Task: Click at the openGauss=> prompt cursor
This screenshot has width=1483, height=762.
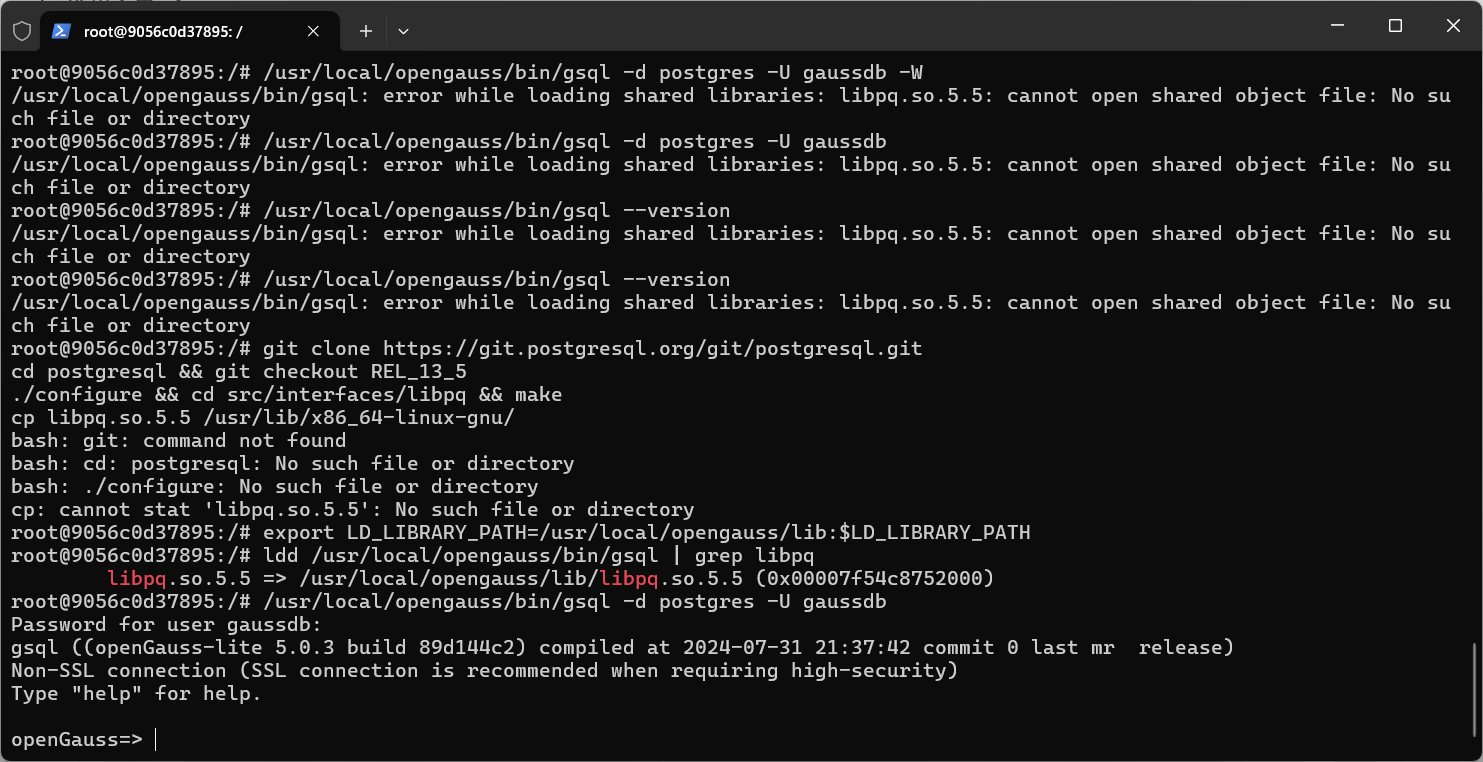Action: (x=157, y=739)
